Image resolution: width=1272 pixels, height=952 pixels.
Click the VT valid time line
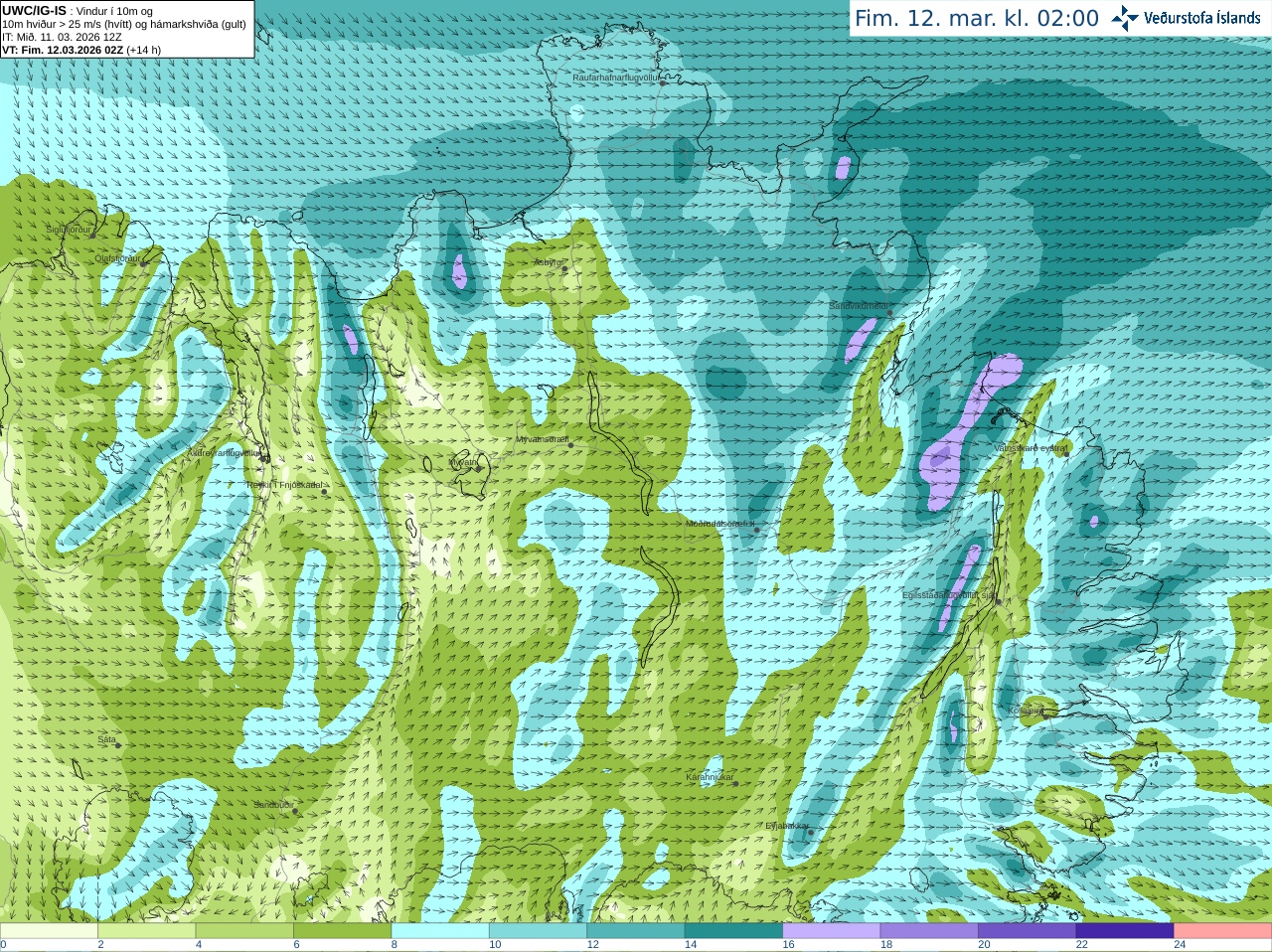pyautogui.click(x=81, y=50)
